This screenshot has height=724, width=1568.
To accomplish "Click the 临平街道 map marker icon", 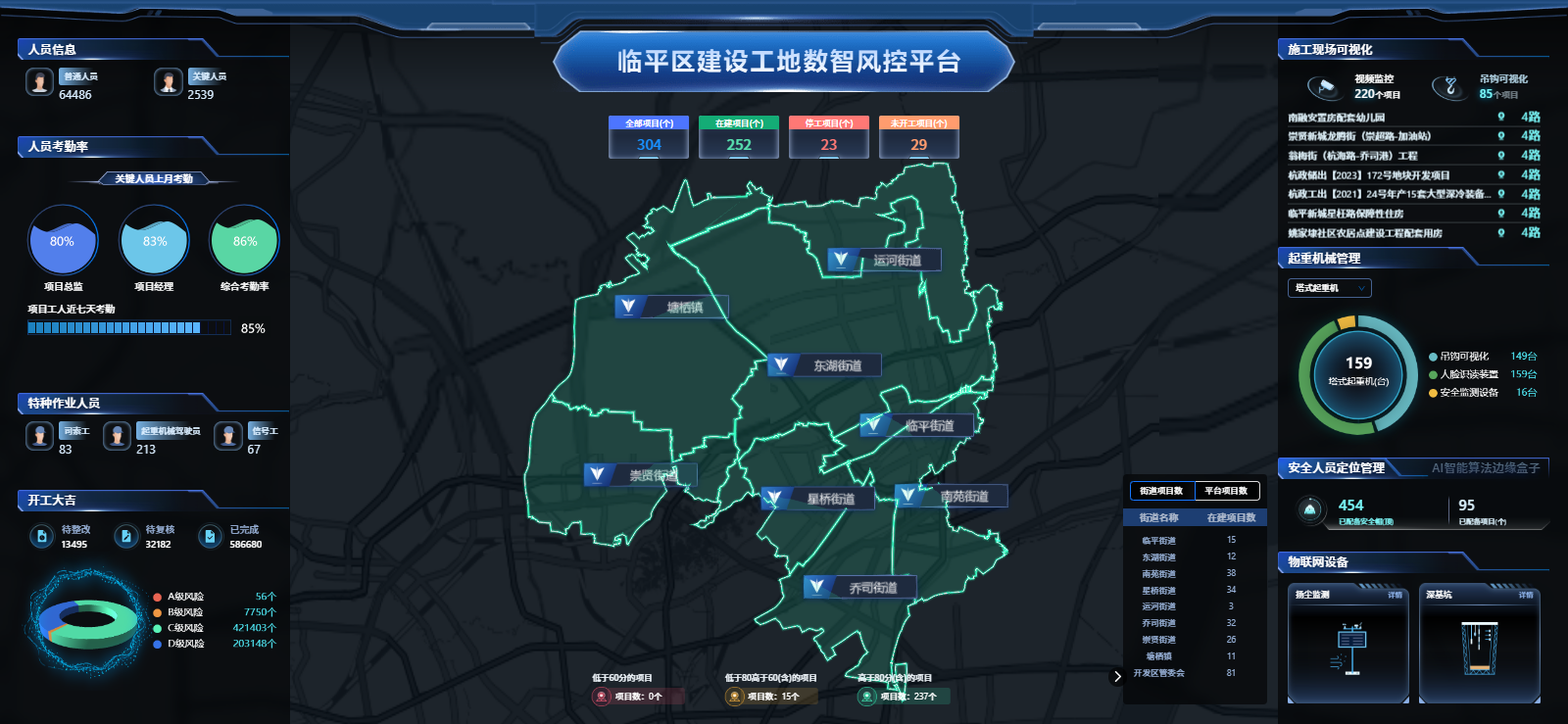I will coord(872,425).
